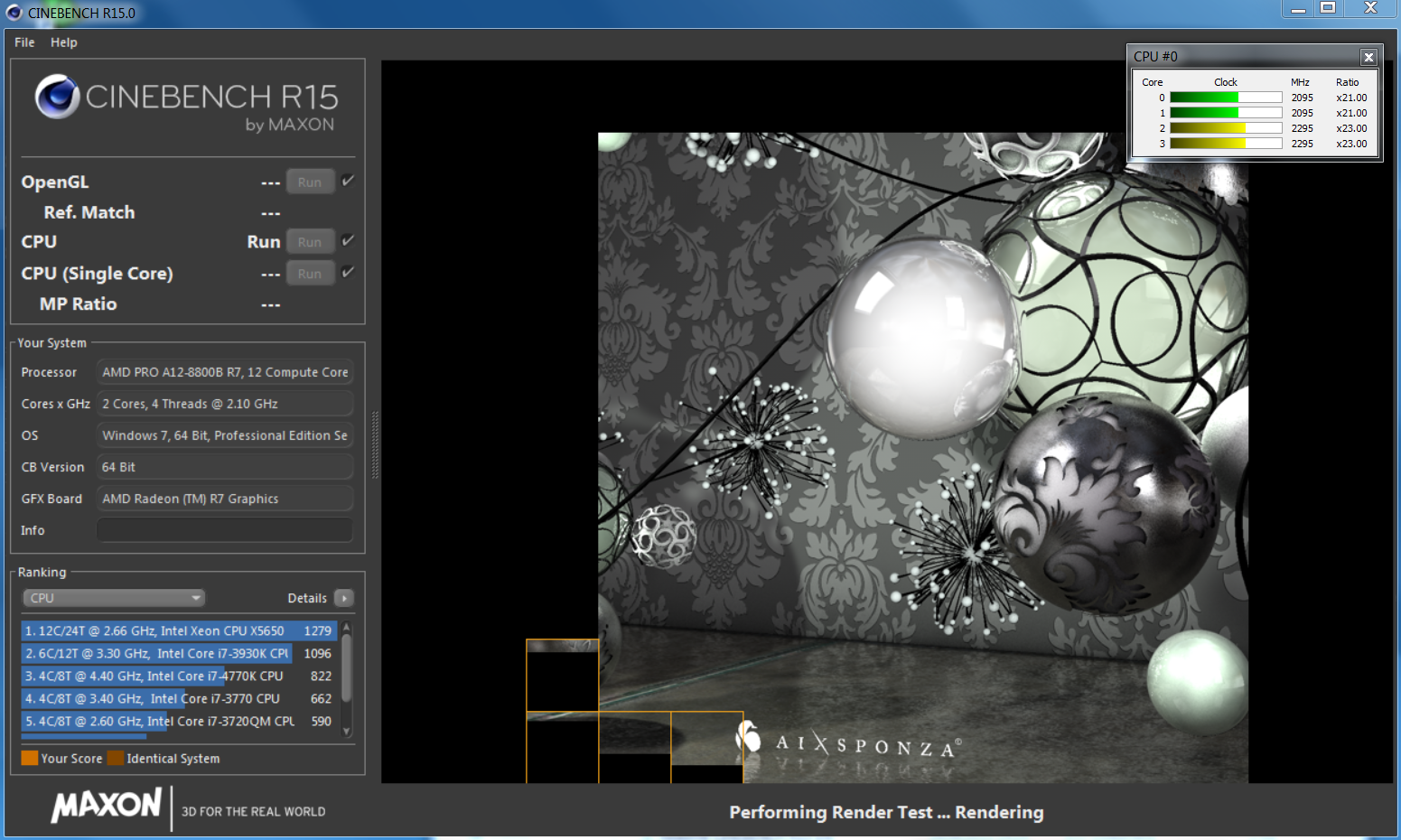
Task: Click ranking list scrollbar up arrow
Action: pos(347,627)
